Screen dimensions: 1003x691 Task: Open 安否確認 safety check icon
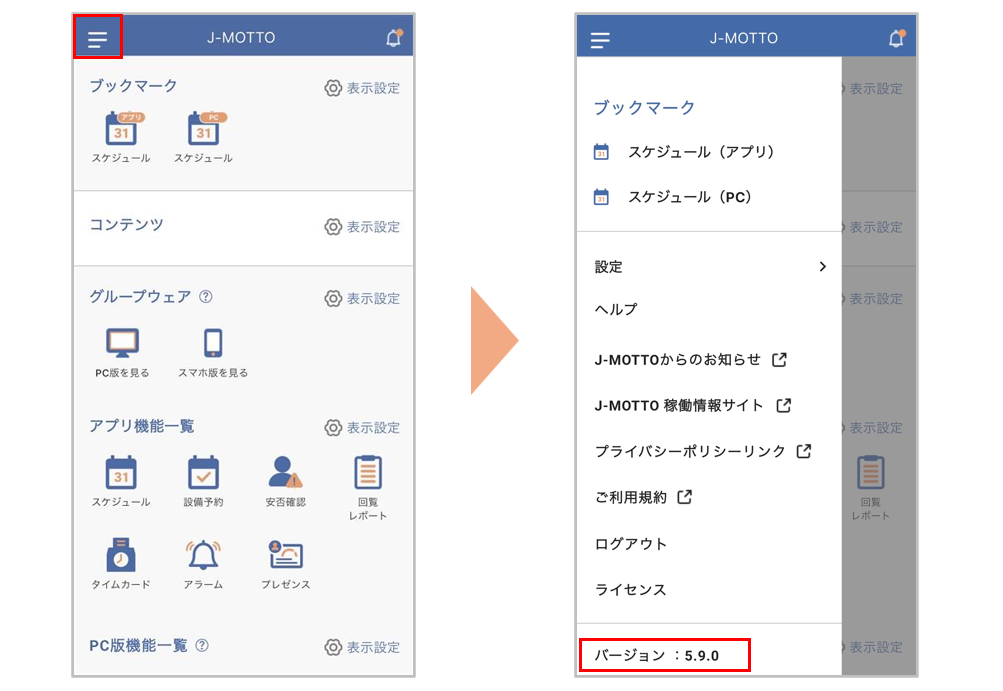[x=285, y=473]
